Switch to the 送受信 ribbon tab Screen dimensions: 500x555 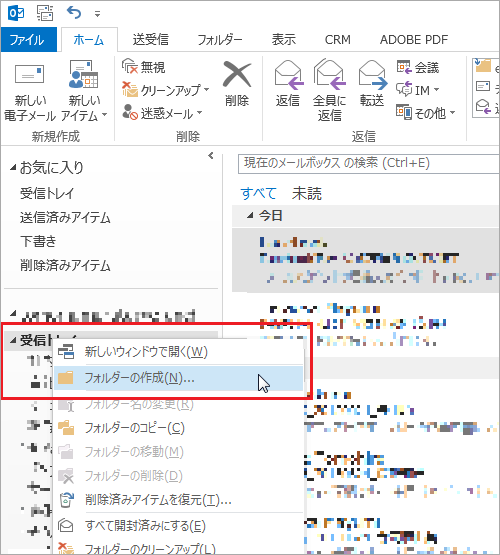[151, 40]
